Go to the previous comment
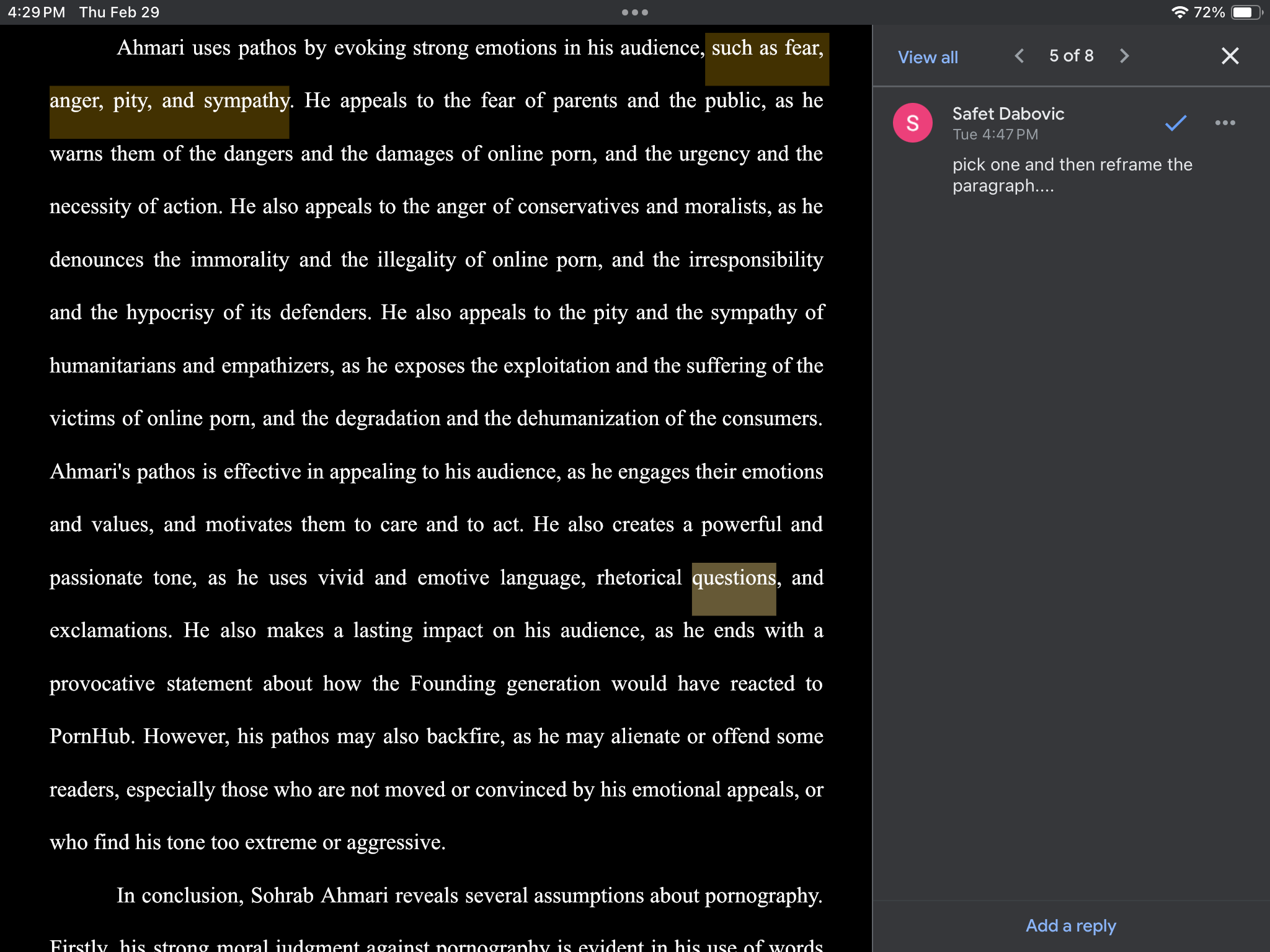Image resolution: width=1270 pixels, height=952 pixels. [x=1019, y=56]
